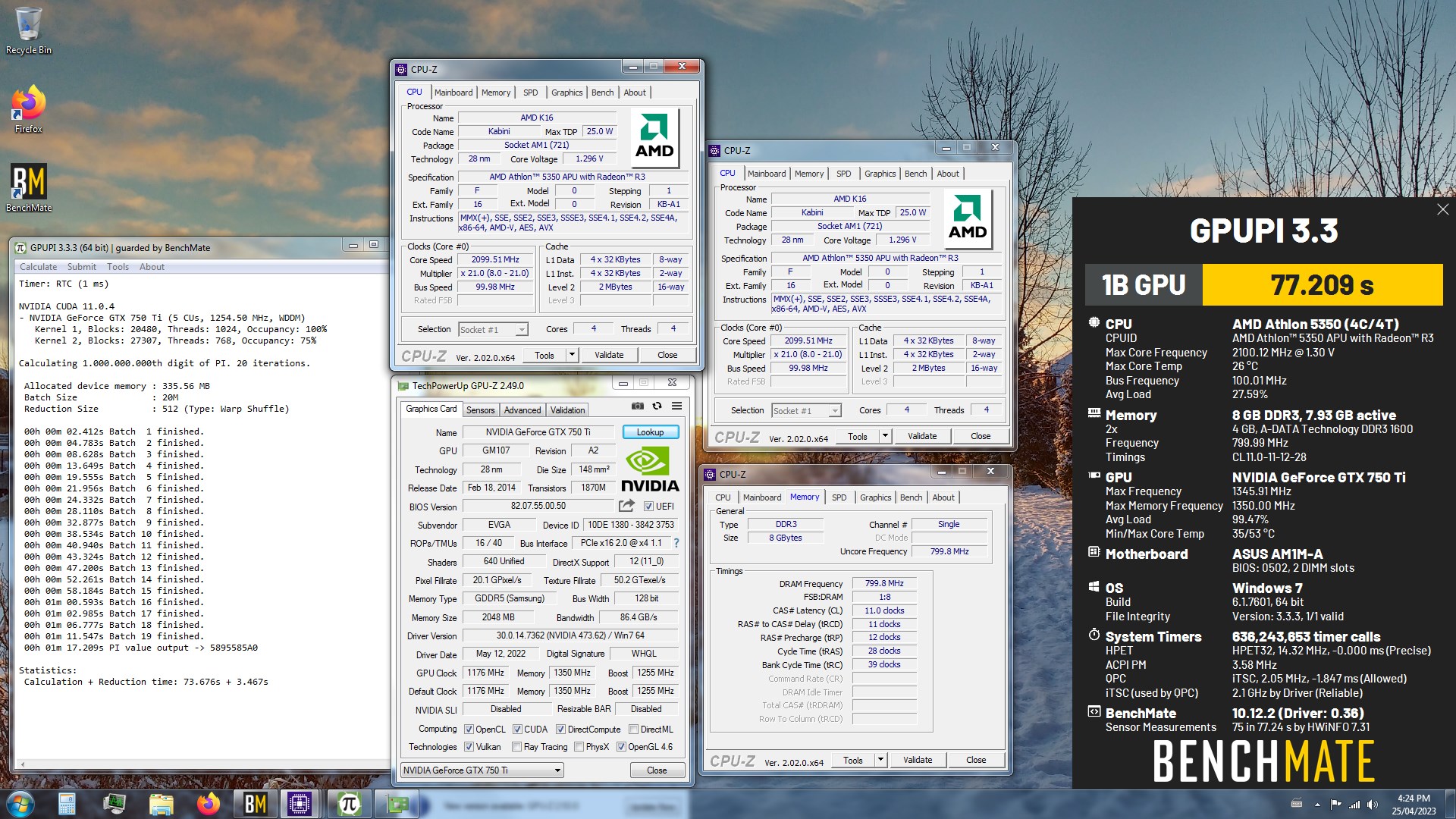Click the NVIDIA logo in GPU-Z

tap(650, 470)
